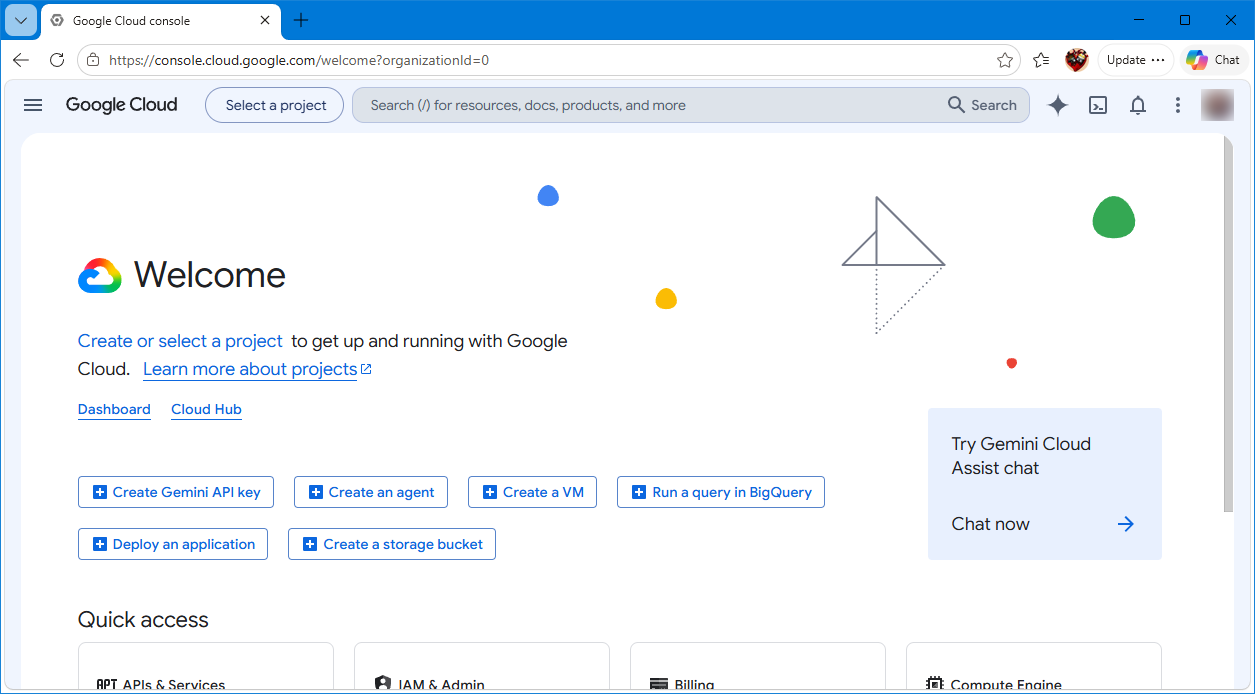Close the Google Cloud console tab

264,20
